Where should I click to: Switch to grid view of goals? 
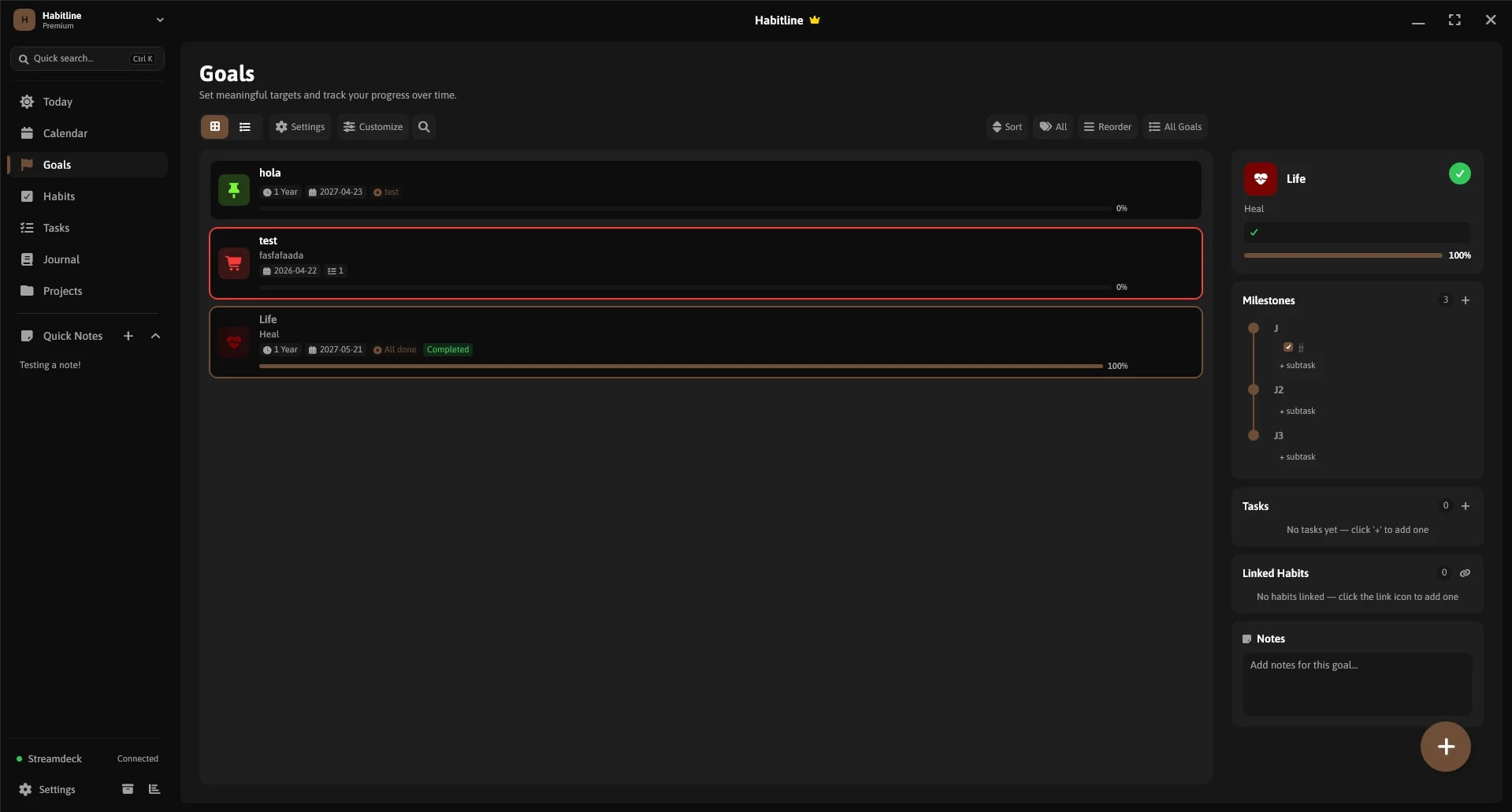coord(214,127)
